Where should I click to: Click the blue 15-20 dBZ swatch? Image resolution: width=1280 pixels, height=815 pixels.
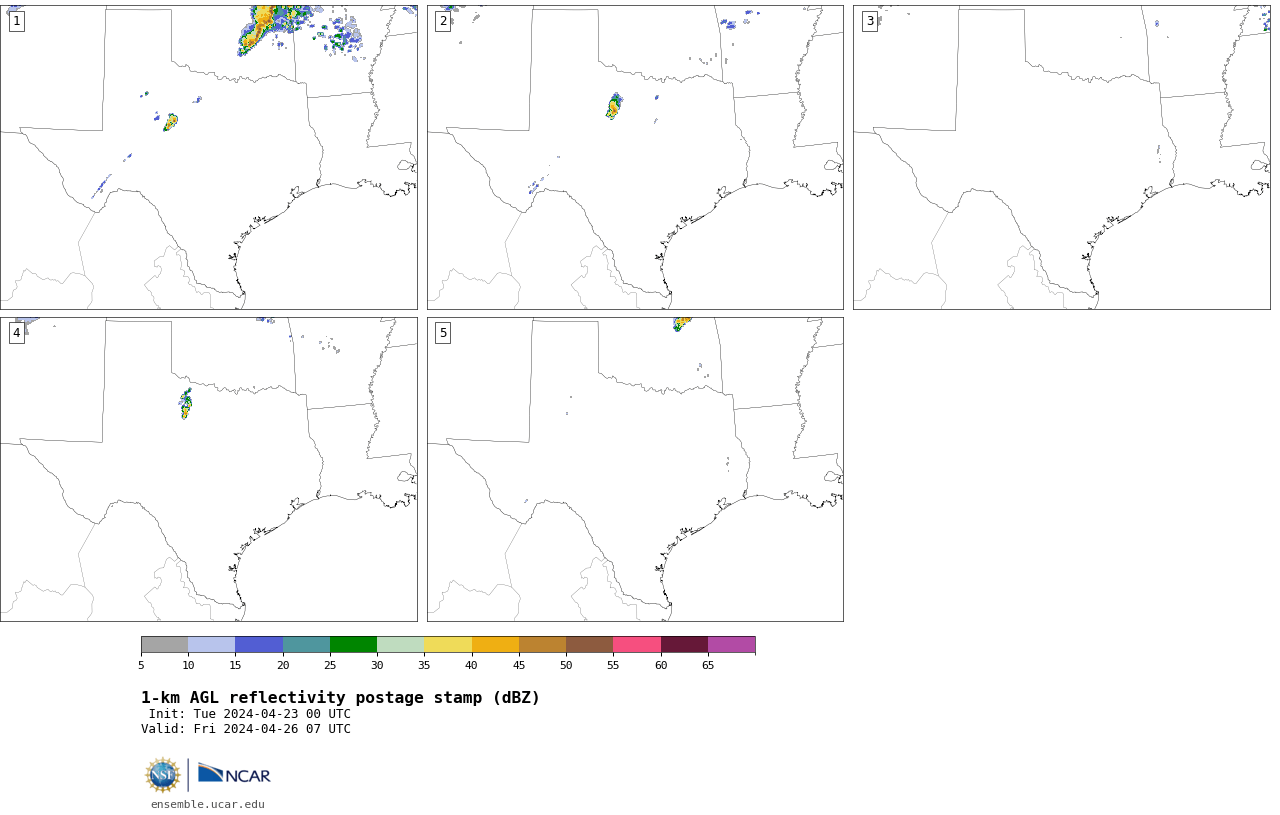pos(259,644)
